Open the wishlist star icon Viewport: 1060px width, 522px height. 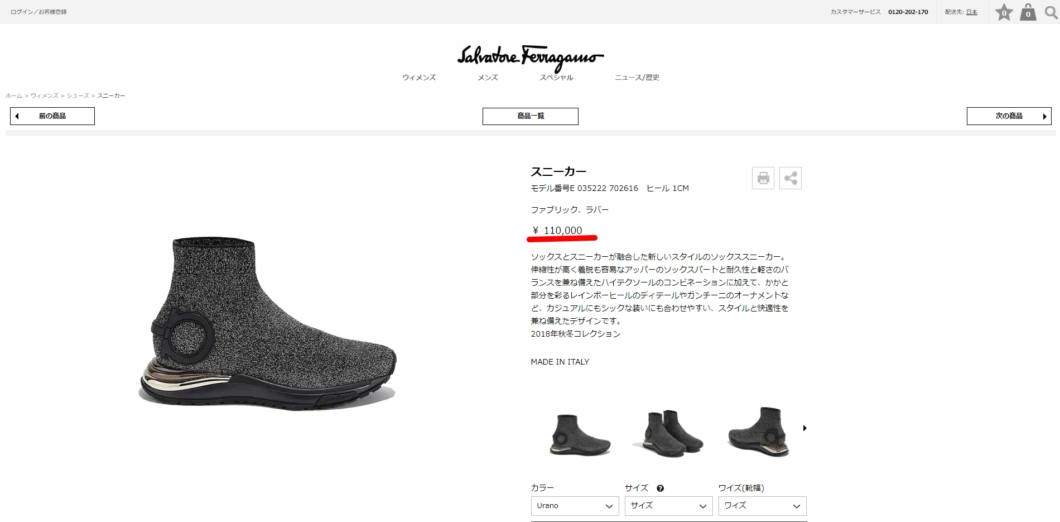(1005, 12)
